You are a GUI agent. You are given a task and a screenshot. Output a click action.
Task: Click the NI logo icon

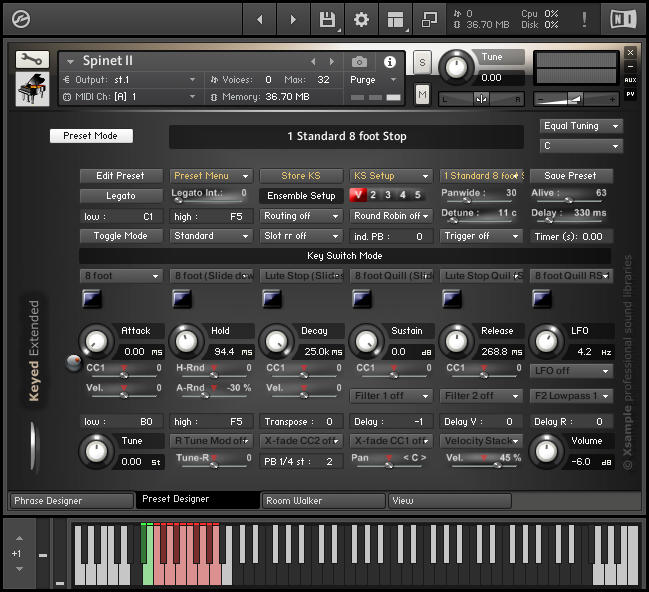pyautogui.click(x=623, y=19)
